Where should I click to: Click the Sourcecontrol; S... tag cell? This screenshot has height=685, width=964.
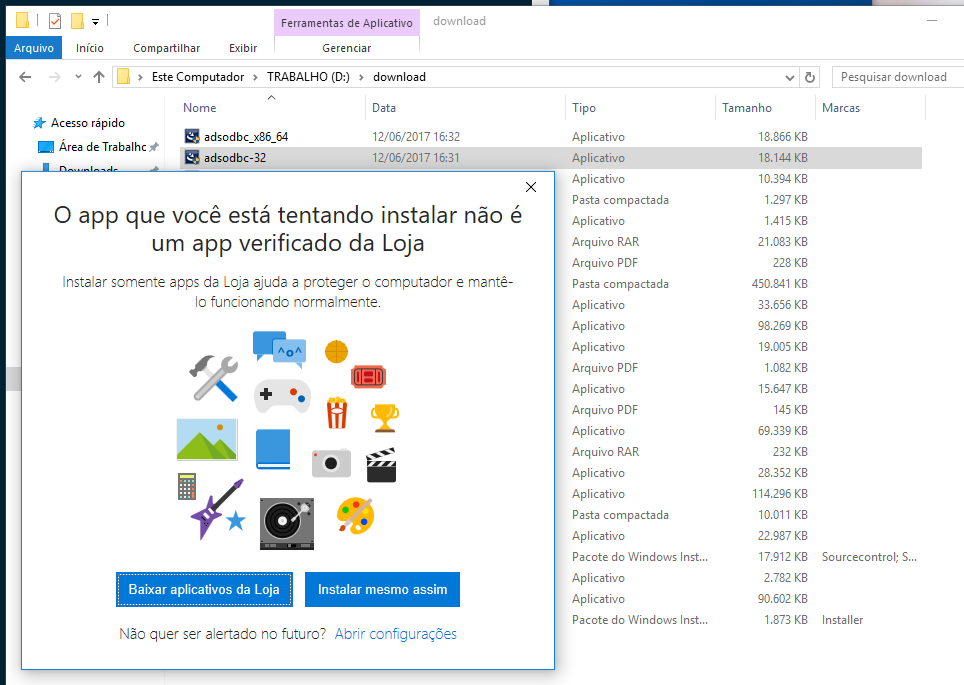pyautogui.click(x=869, y=556)
